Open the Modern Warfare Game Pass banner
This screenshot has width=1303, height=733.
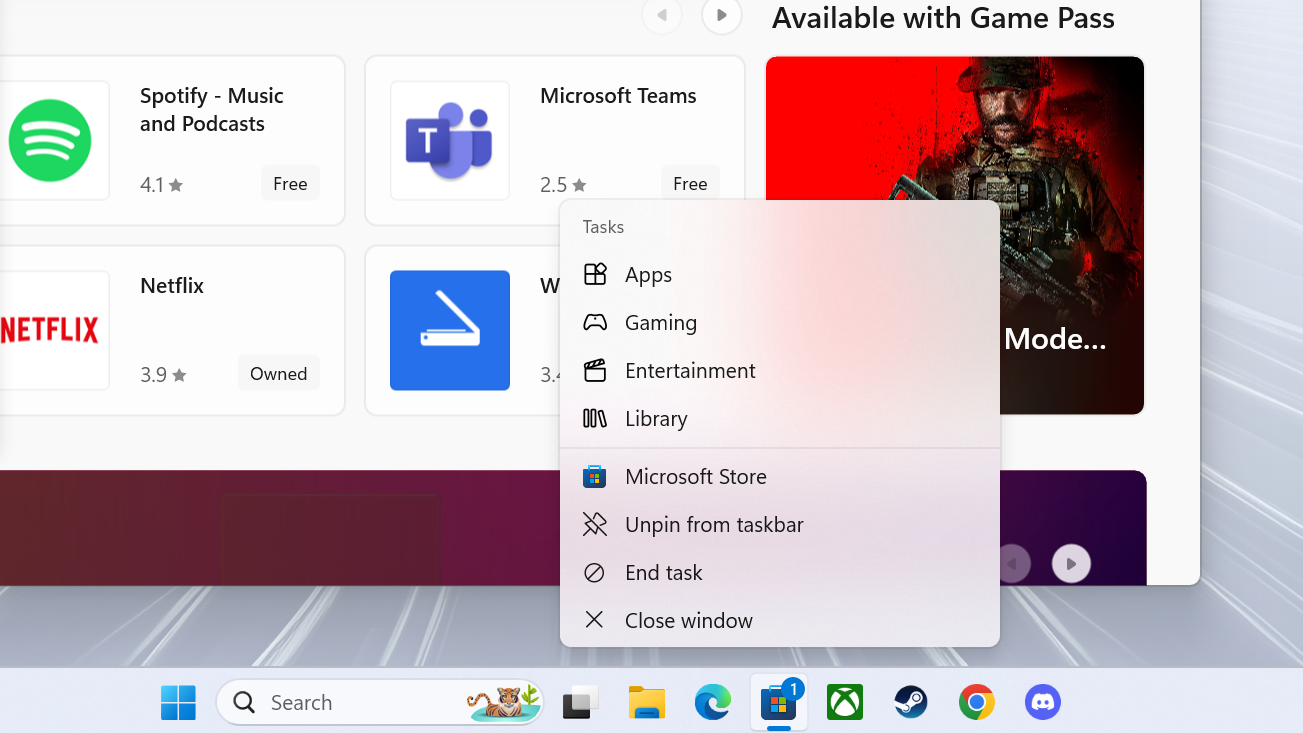955,235
